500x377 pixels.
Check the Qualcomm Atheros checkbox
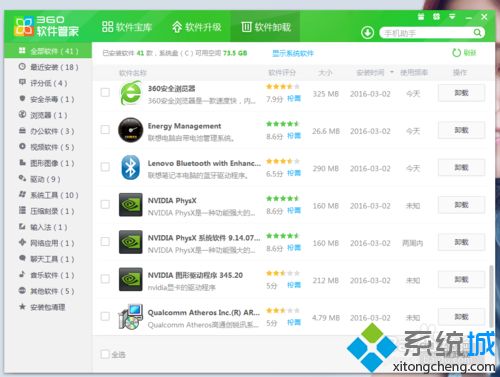(x=105, y=316)
